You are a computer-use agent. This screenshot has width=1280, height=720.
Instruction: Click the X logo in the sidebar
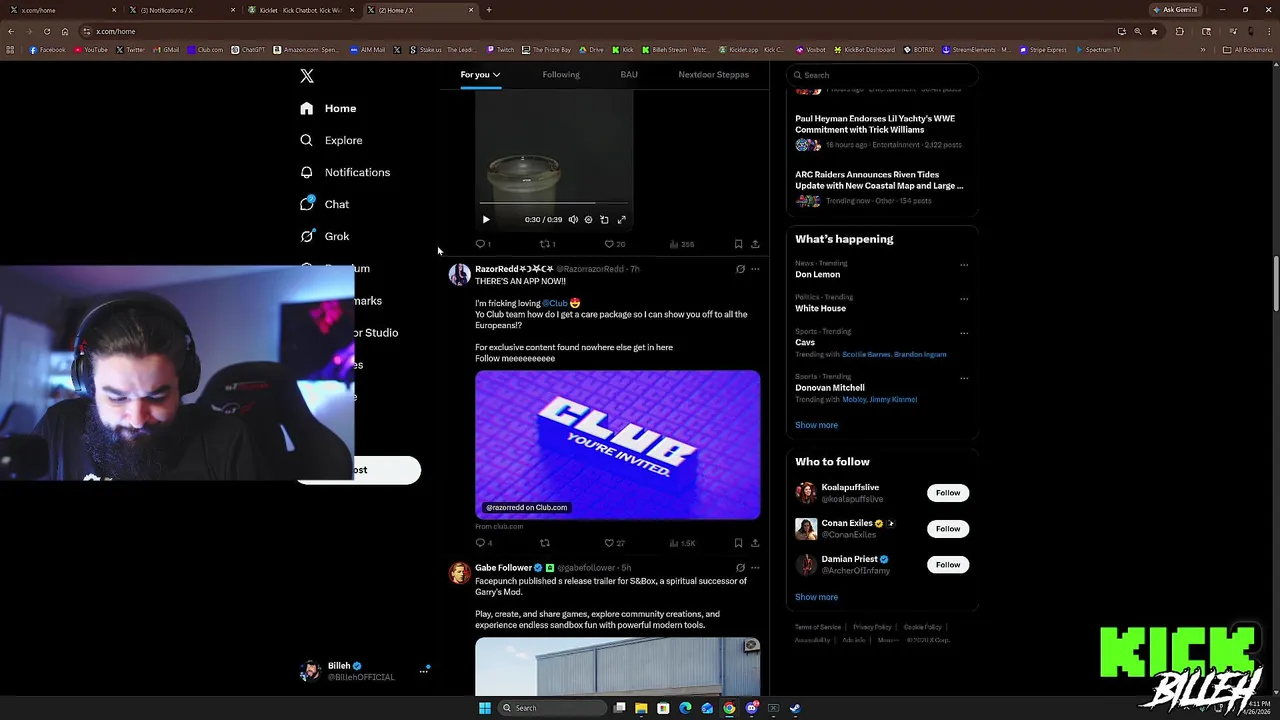point(307,76)
